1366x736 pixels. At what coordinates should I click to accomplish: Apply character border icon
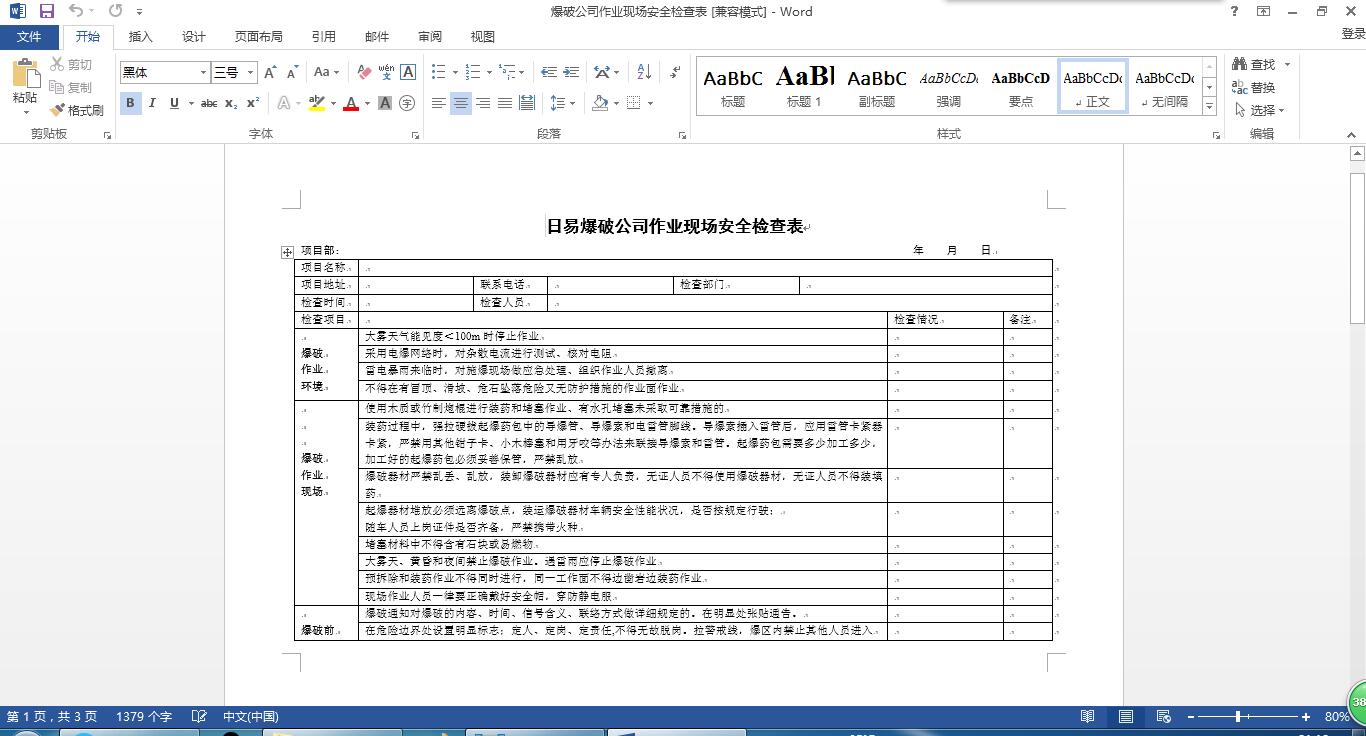408,72
